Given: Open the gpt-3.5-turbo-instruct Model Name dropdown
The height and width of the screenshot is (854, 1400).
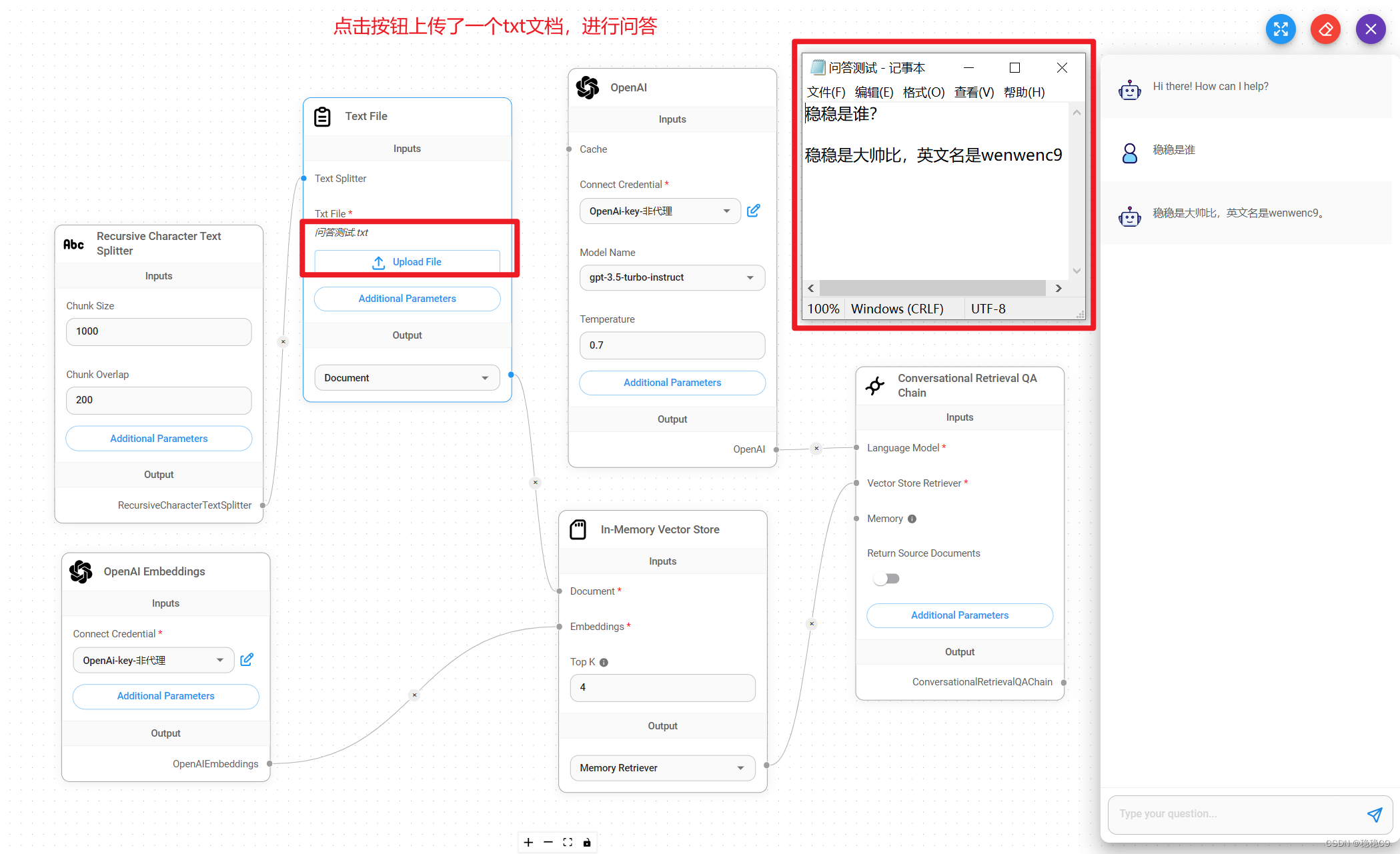Looking at the screenshot, I should coord(672,277).
